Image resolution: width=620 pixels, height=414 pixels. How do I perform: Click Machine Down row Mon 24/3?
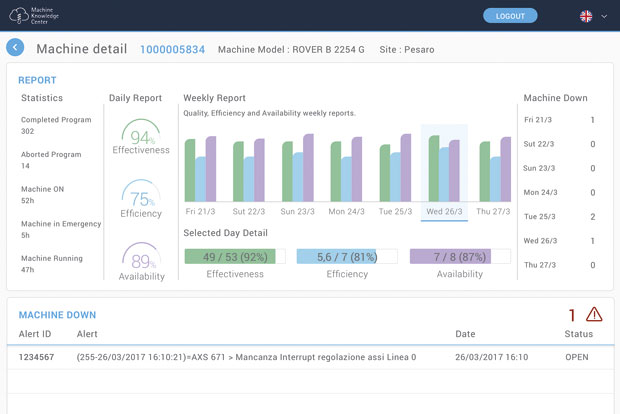pos(559,193)
